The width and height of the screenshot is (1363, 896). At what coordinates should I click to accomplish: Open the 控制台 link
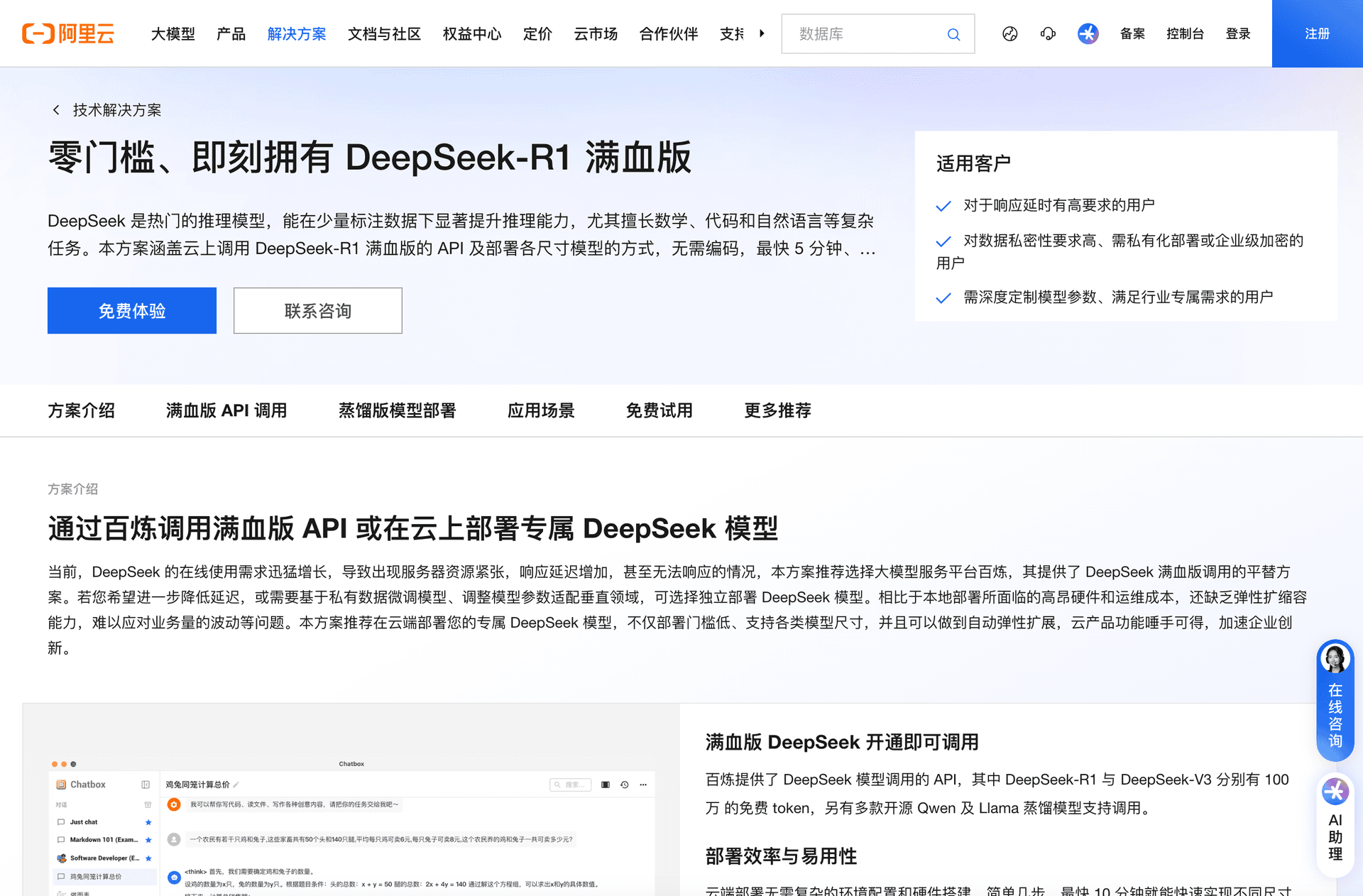[x=1185, y=33]
